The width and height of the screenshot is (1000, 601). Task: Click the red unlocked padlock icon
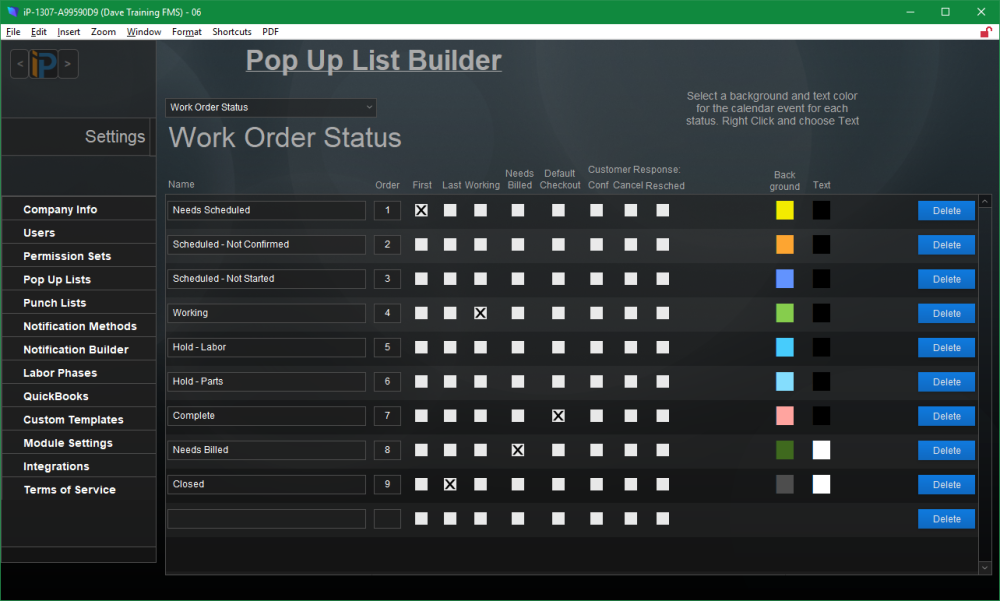click(985, 31)
